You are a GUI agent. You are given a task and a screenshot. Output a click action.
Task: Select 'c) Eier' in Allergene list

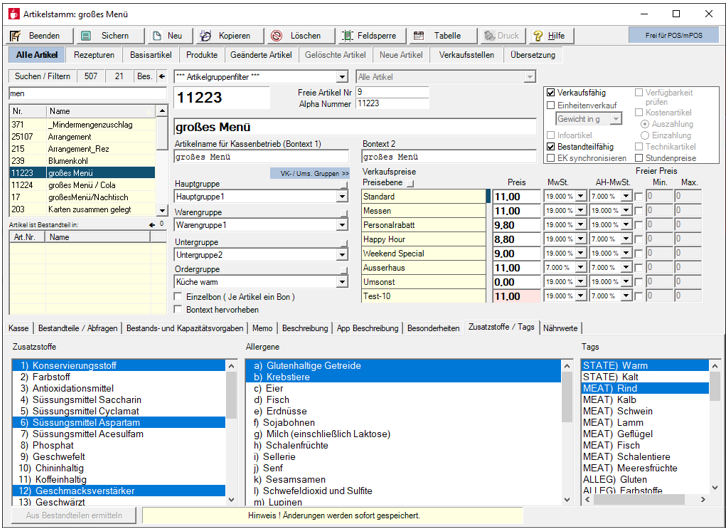coord(403,388)
